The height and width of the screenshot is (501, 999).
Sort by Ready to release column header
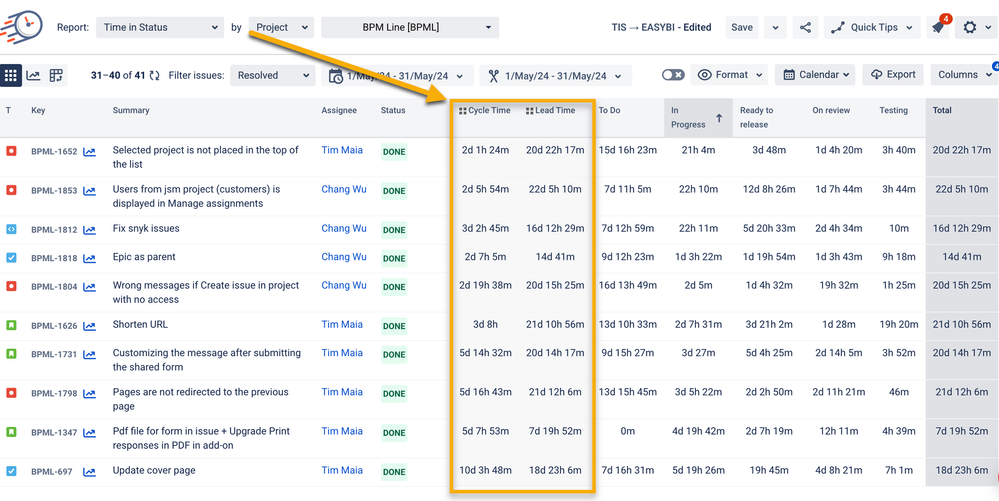coord(756,117)
